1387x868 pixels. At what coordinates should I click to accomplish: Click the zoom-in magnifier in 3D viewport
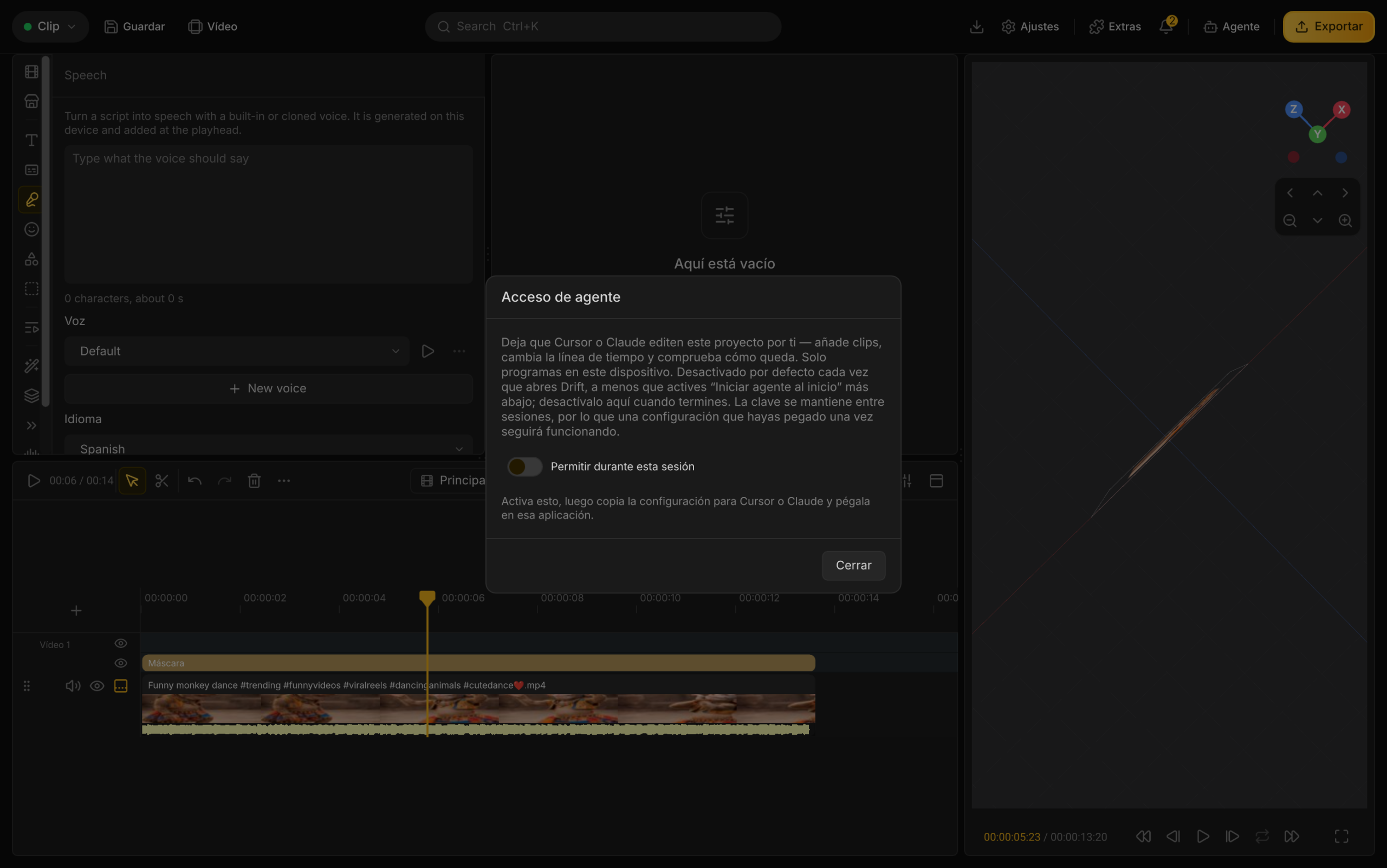click(x=1345, y=221)
